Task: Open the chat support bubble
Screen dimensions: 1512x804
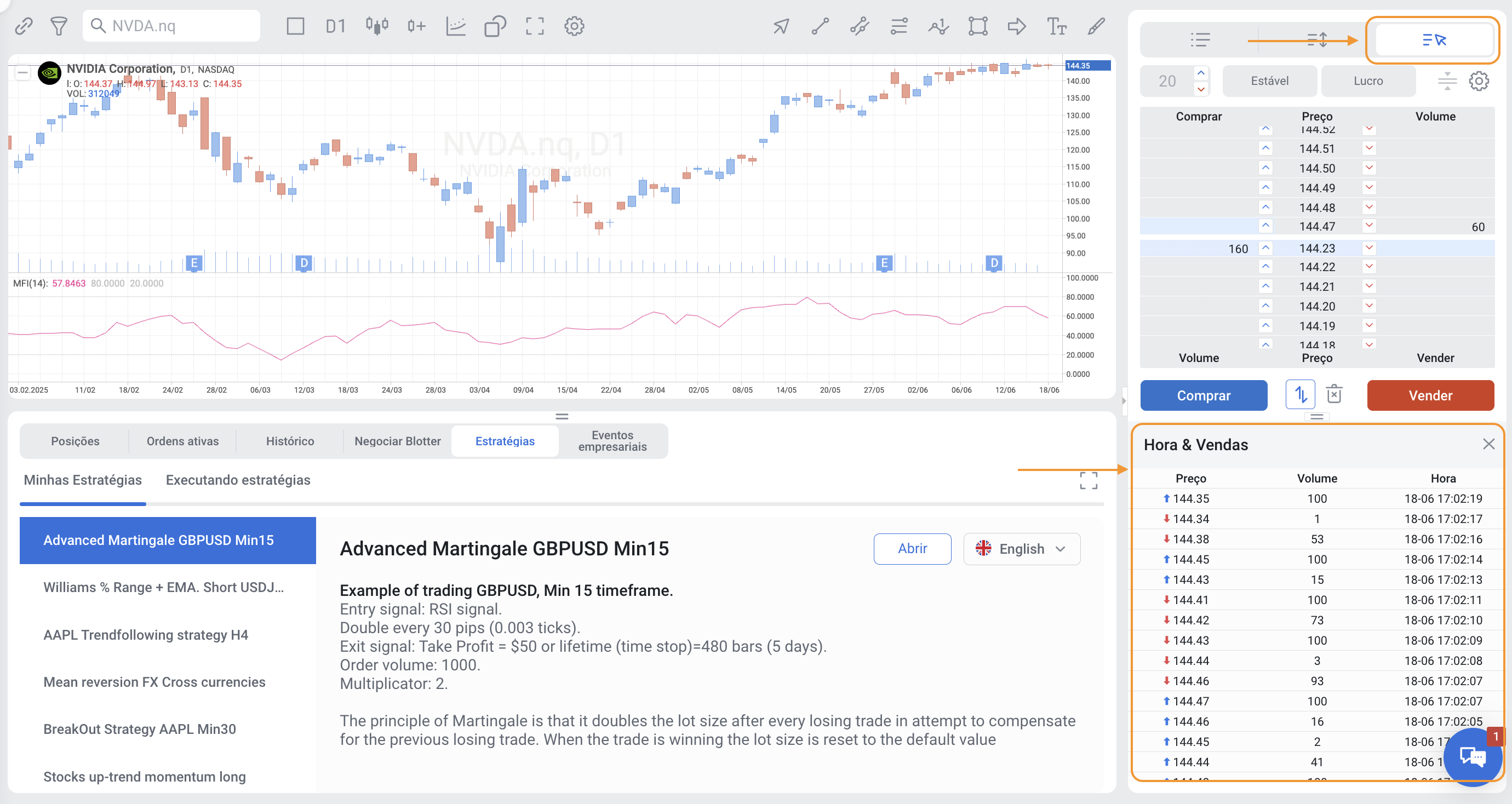Action: (x=1472, y=756)
